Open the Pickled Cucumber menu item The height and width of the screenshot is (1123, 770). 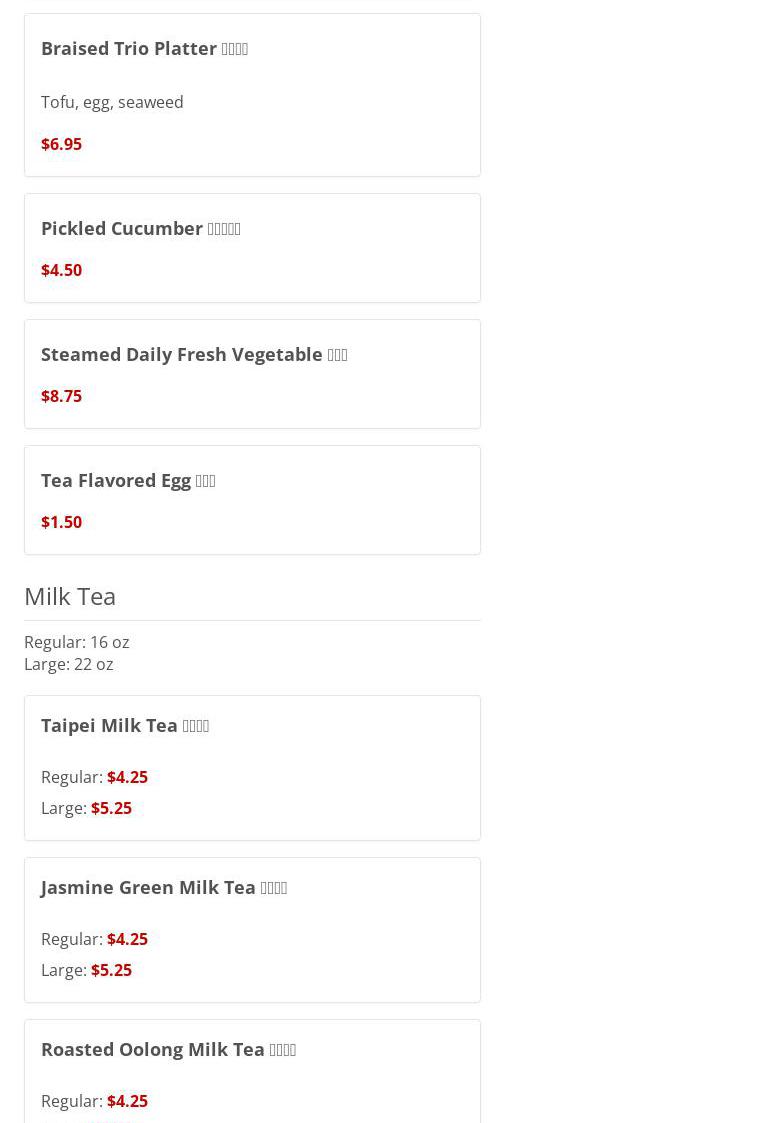point(140,228)
